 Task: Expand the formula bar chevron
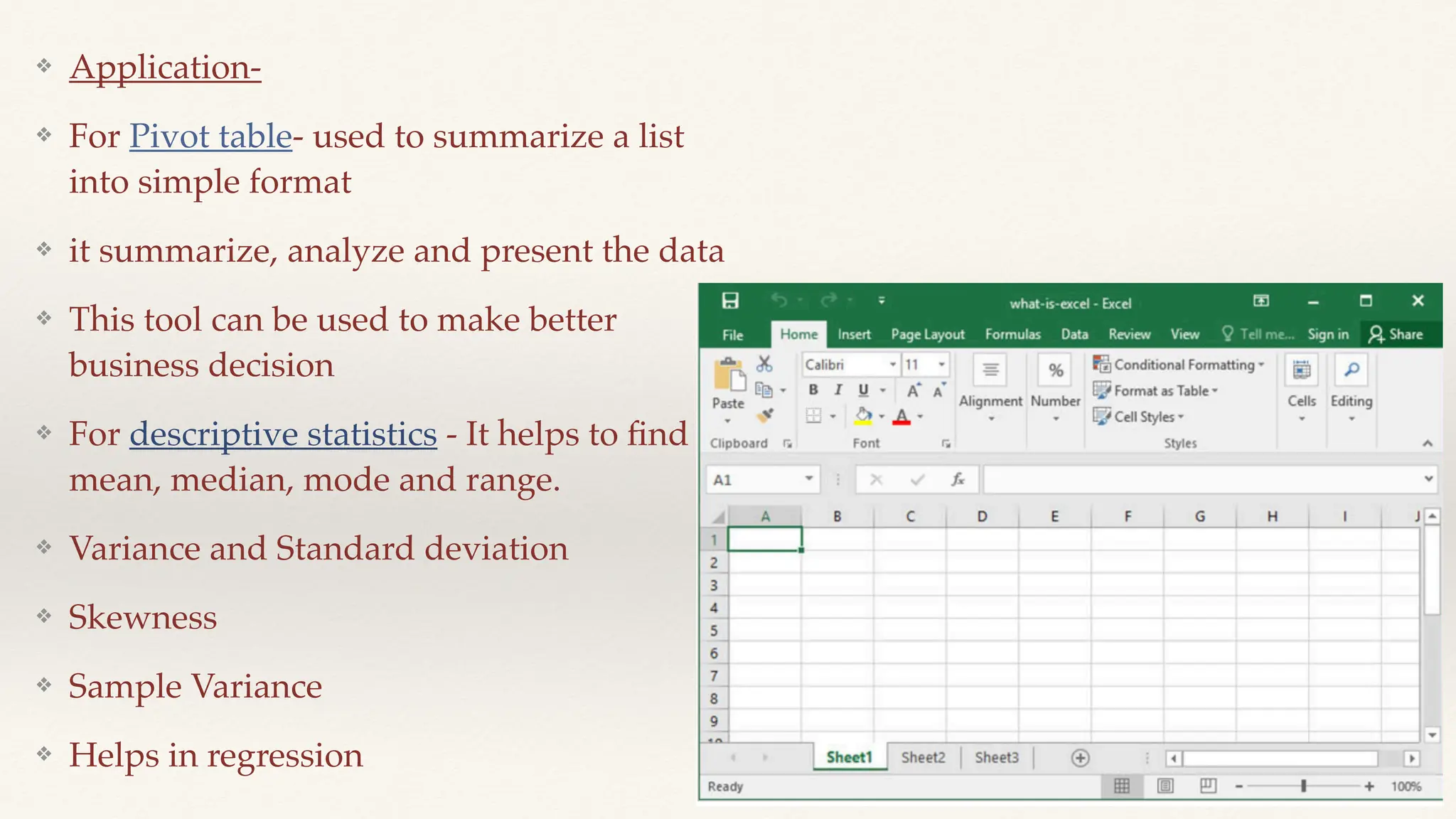click(1429, 479)
